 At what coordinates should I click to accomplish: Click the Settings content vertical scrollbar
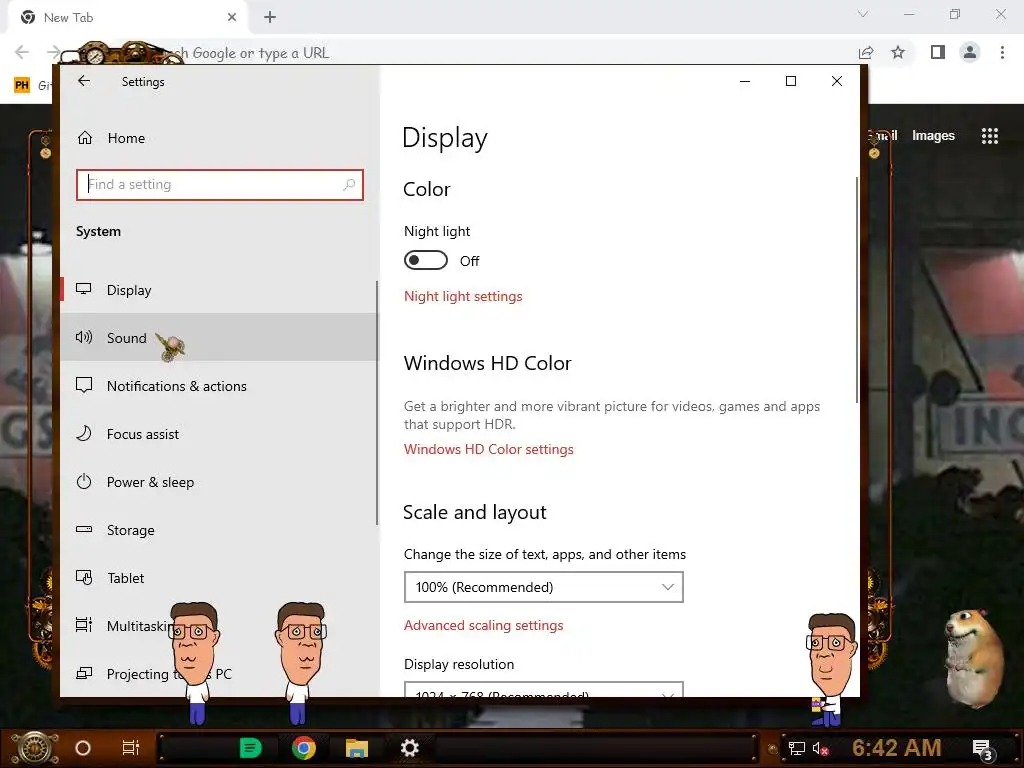(x=856, y=289)
